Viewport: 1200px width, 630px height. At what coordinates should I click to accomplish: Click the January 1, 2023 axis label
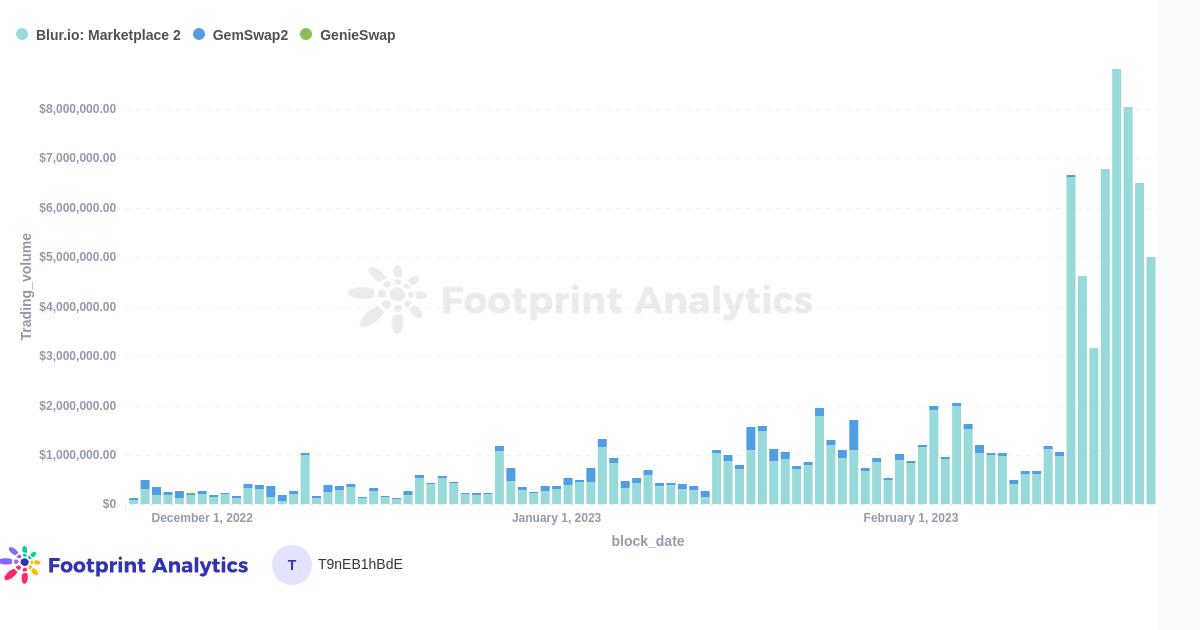(x=556, y=518)
